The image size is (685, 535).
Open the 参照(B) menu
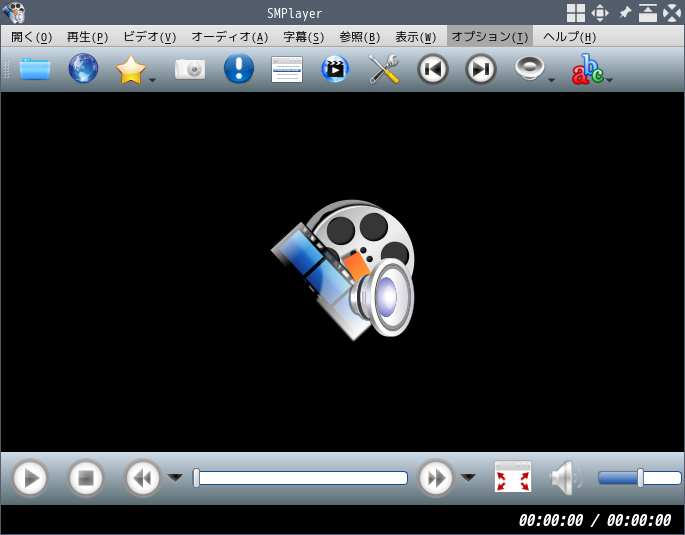[360, 37]
